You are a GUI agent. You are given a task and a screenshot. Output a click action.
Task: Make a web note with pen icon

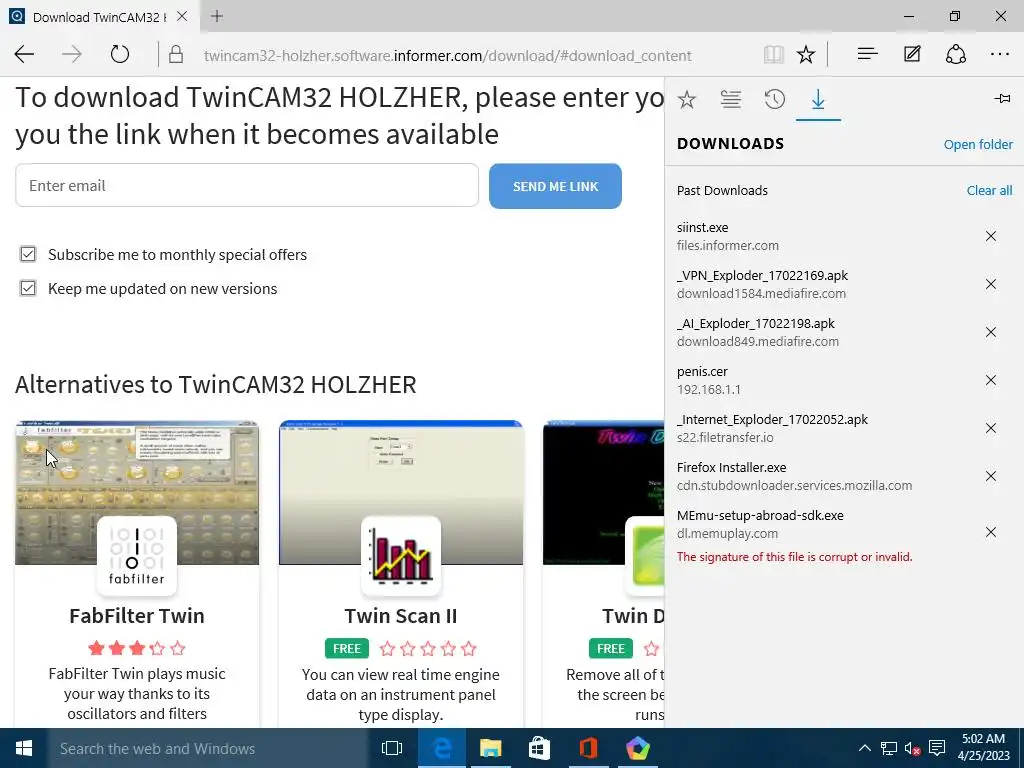[912, 54]
